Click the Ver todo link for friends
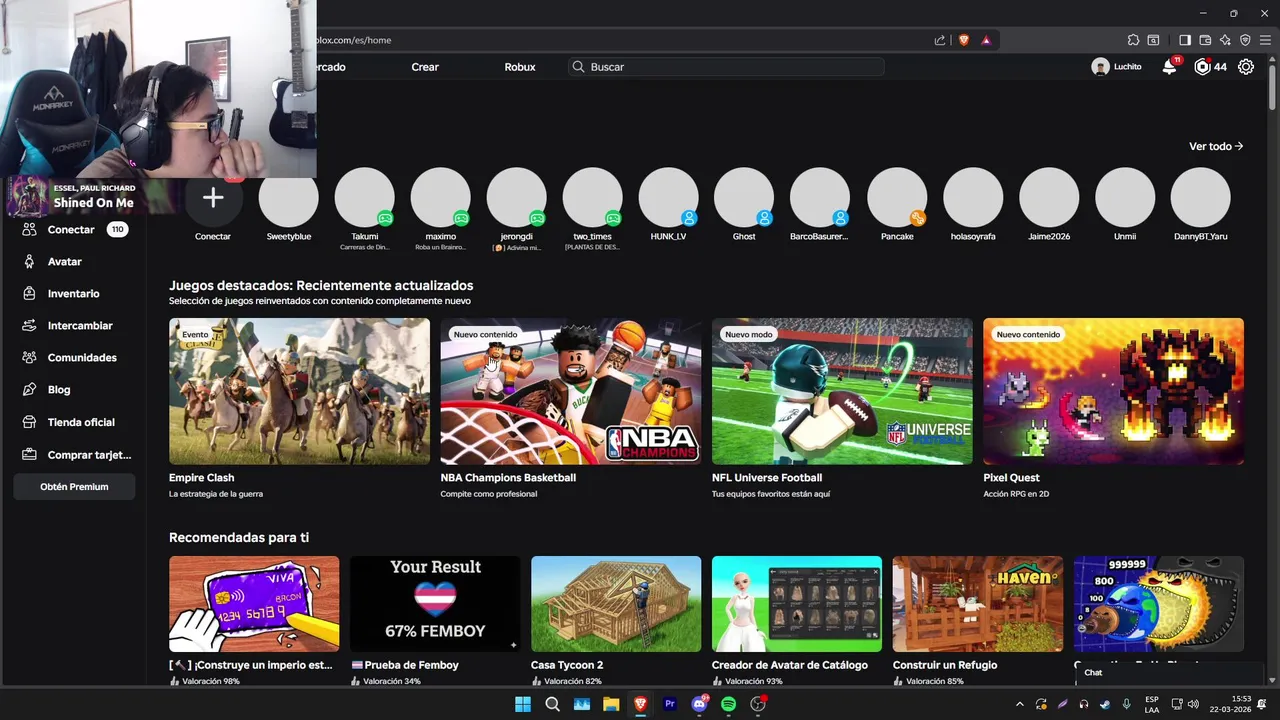 coord(1216,146)
